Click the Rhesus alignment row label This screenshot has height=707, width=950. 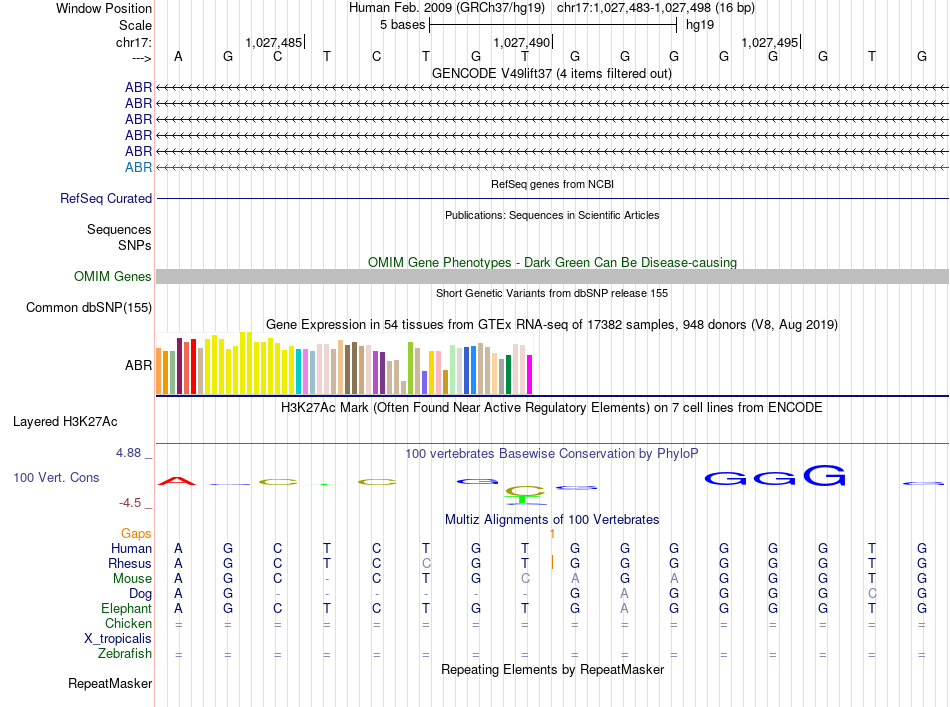click(130, 564)
